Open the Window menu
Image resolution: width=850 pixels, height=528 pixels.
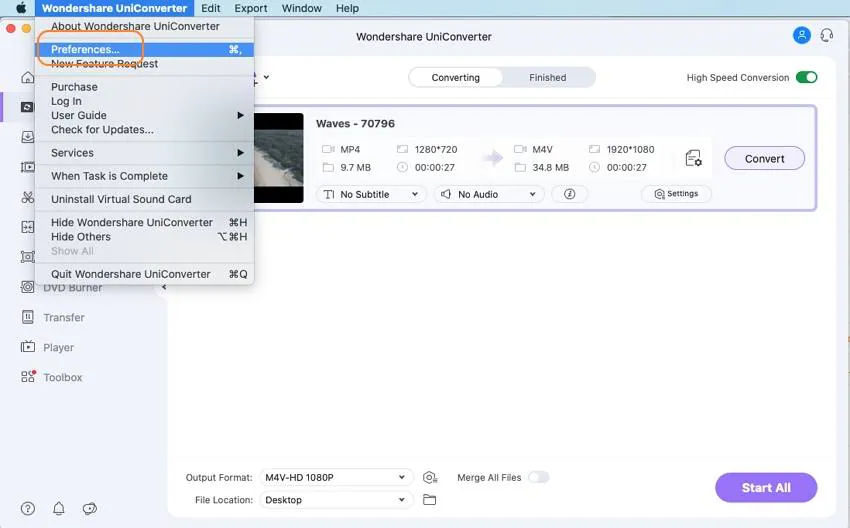(x=301, y=8)
